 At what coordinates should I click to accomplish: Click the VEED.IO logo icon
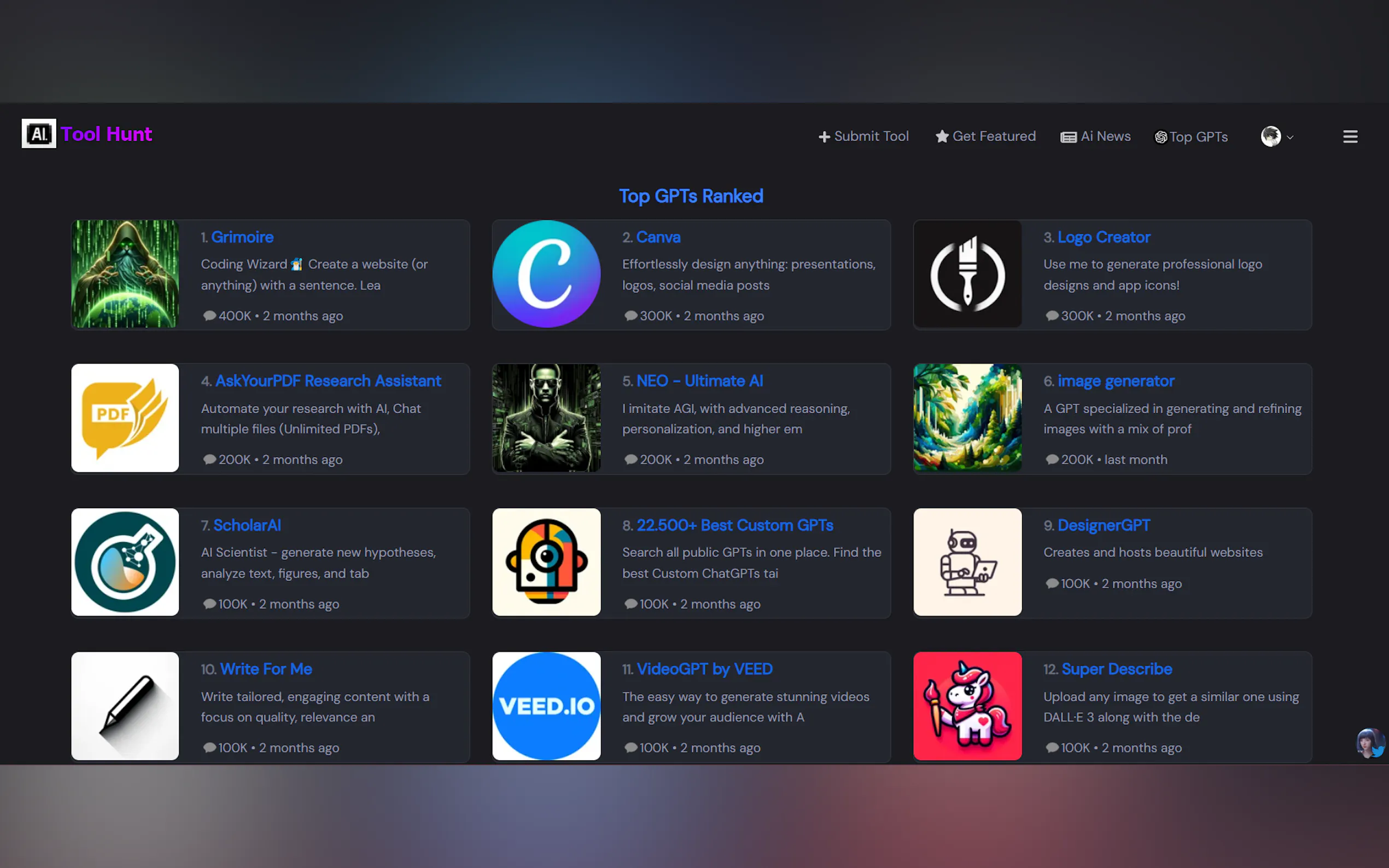[547, 706]
